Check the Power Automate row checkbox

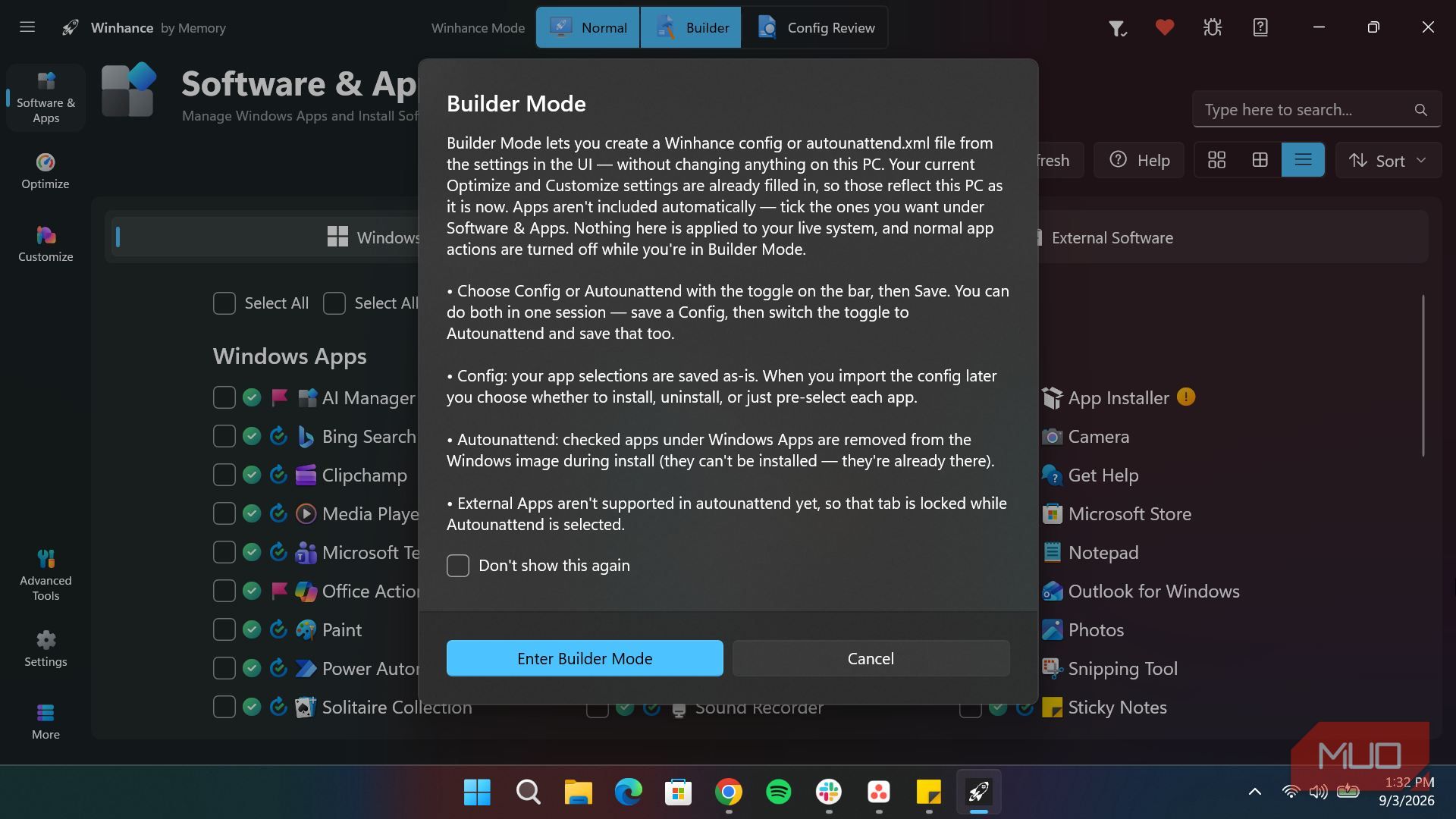[x=224, y=668]
